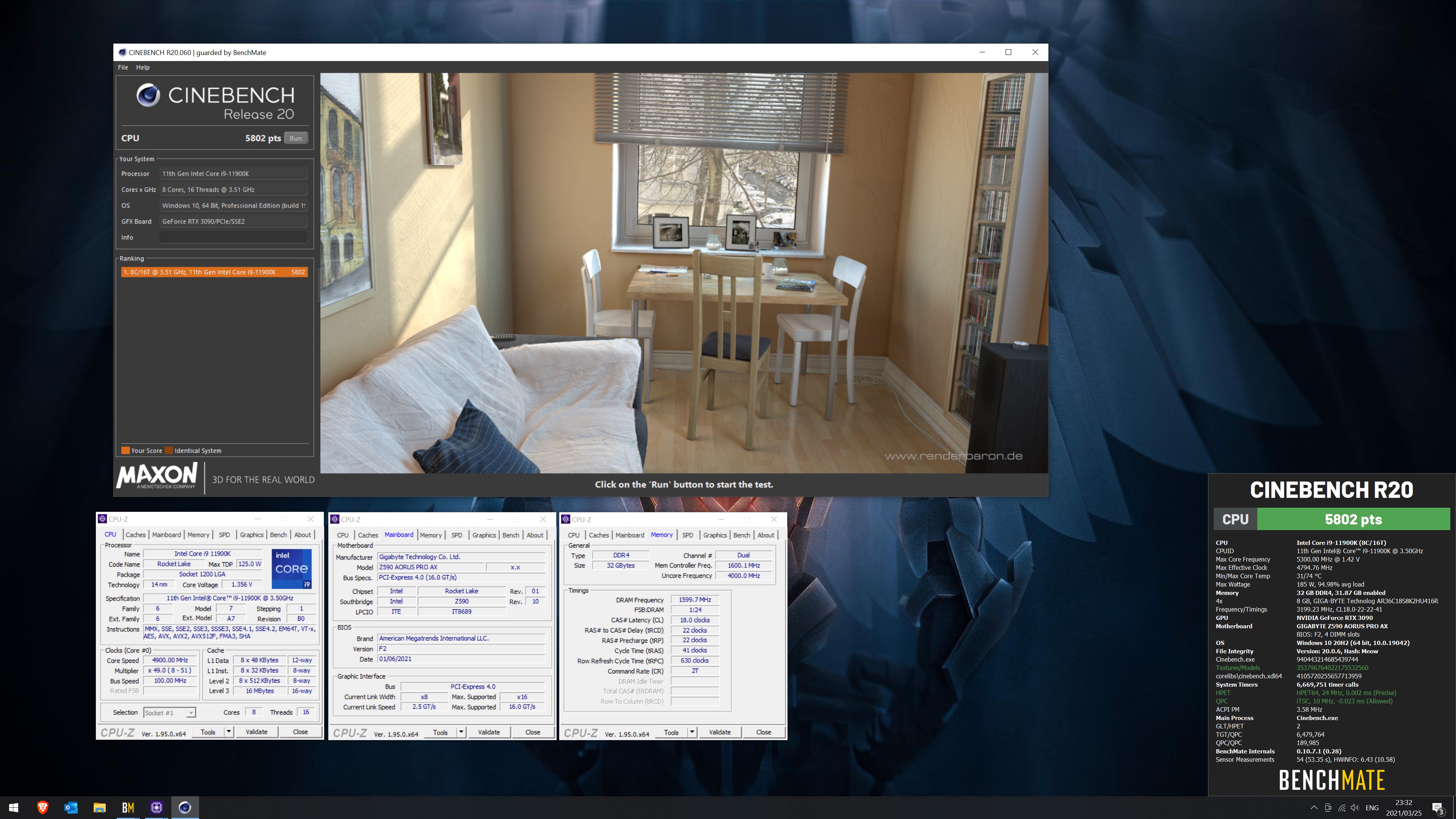1456x819 pixels.
Task: Switch to Caches tab in first CPU-Z window
Action: 135,535
